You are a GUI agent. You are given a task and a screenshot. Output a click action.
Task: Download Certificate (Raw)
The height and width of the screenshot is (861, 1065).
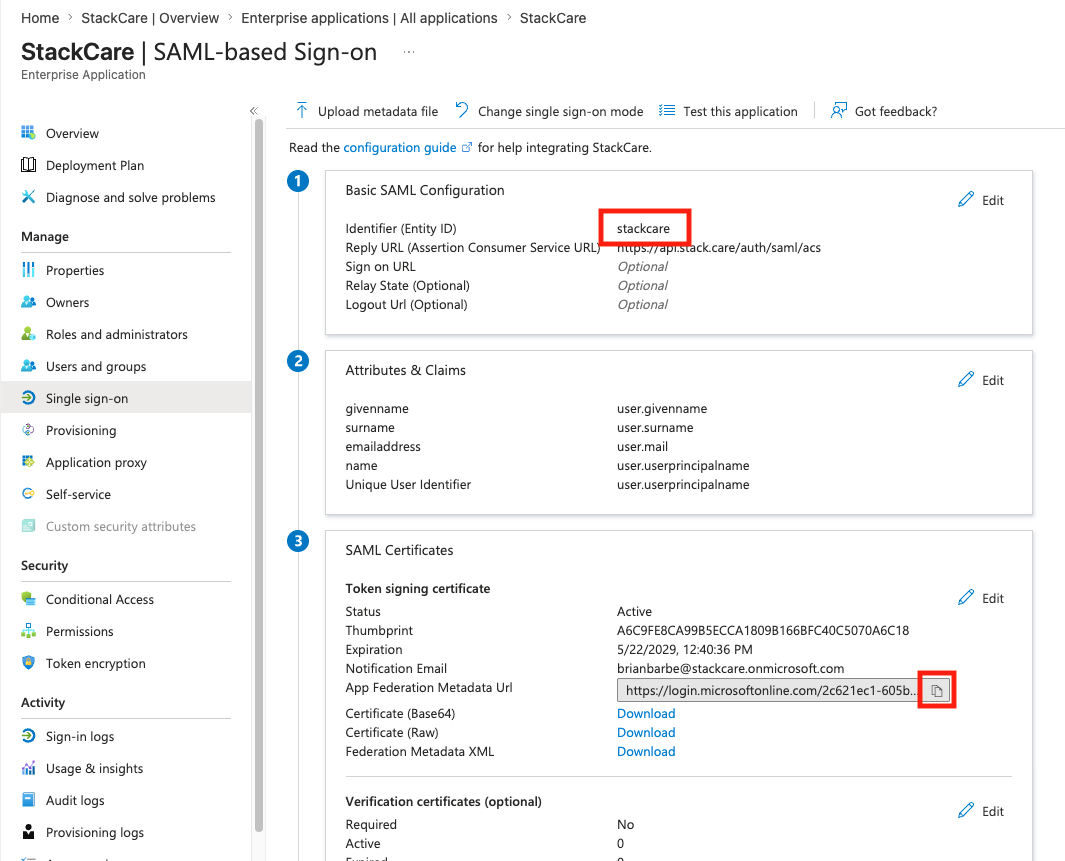coord(646,732)
